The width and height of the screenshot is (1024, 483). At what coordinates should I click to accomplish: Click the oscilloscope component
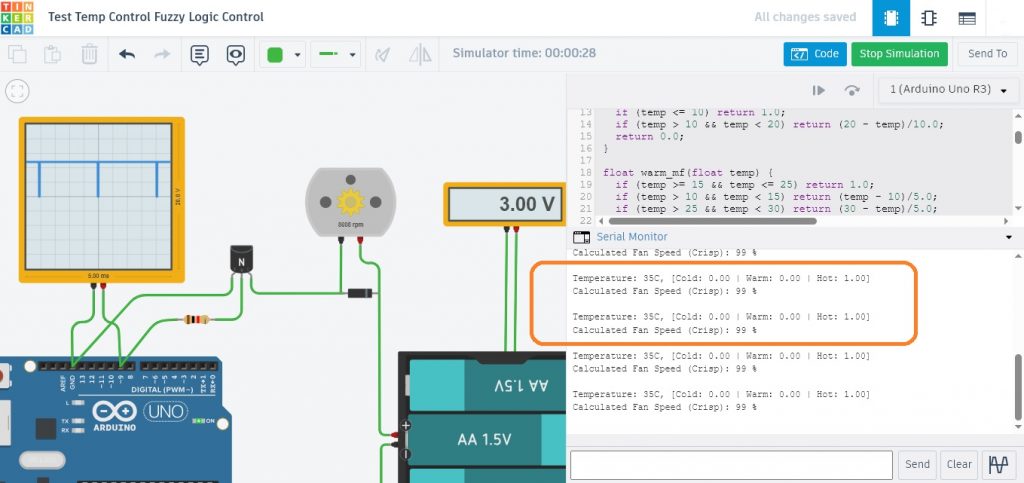(x=101, y=199)
